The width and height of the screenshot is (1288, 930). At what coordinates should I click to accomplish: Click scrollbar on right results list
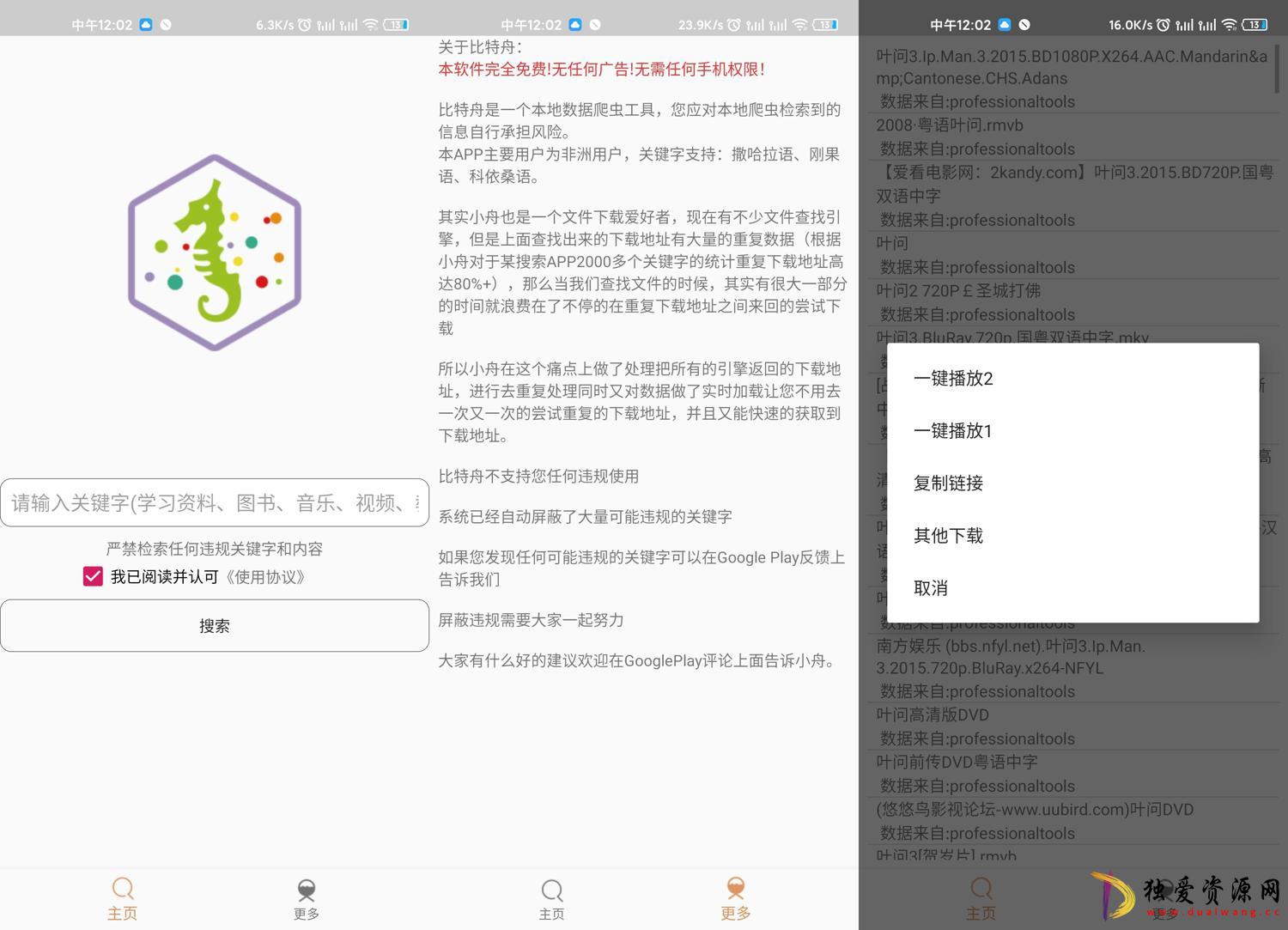1278,67
